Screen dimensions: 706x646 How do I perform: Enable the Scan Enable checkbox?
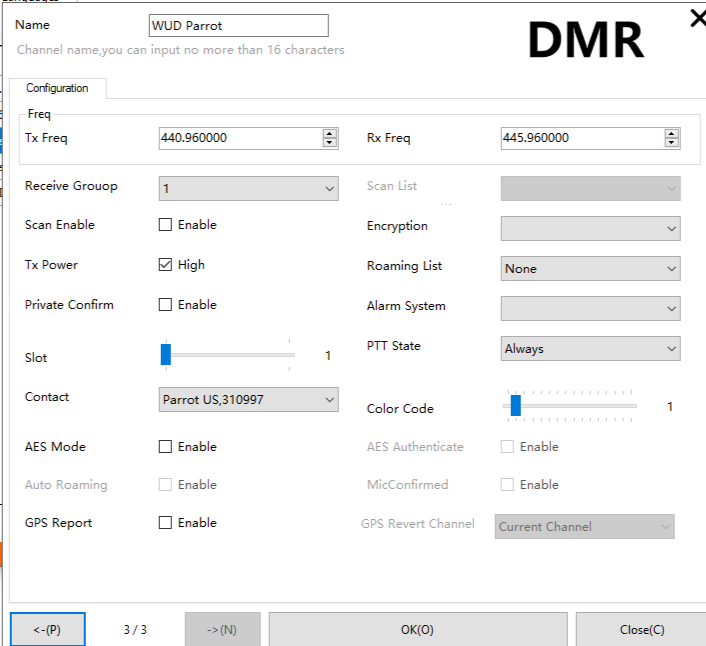point(166,225)
